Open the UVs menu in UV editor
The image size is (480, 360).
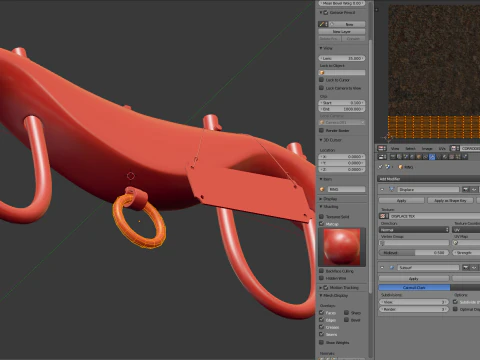point(442,148)
